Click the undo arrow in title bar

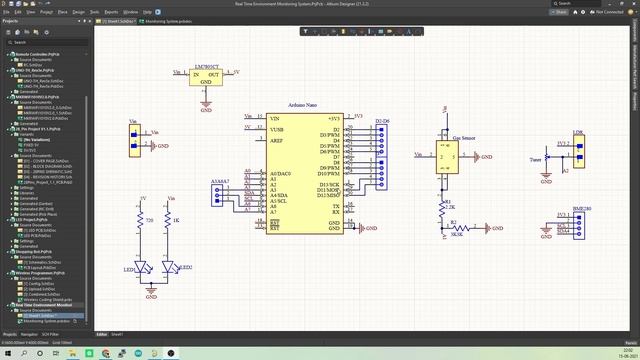[x=40, y=4]
